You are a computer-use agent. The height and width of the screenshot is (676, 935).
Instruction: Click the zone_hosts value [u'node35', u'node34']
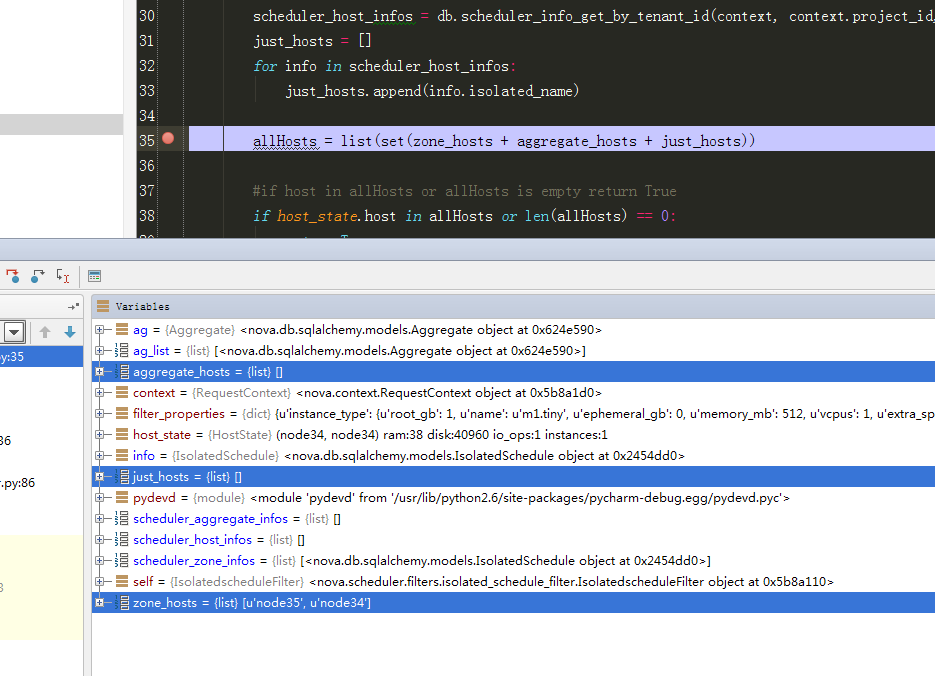click(x=306, y=603)
